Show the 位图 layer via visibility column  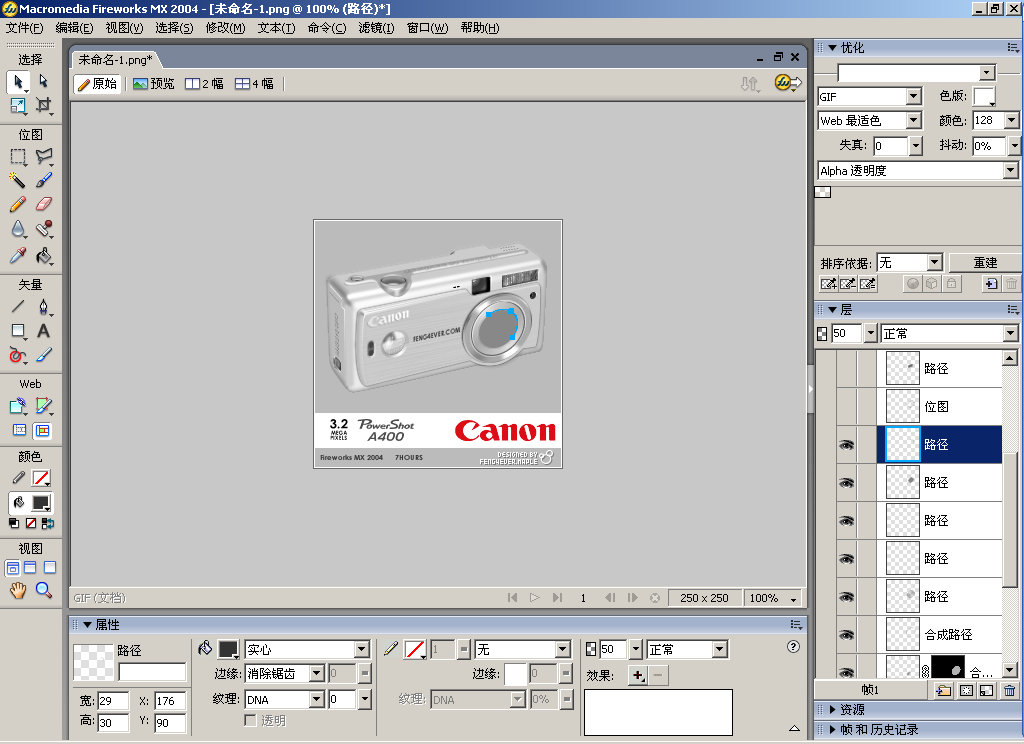846,407
